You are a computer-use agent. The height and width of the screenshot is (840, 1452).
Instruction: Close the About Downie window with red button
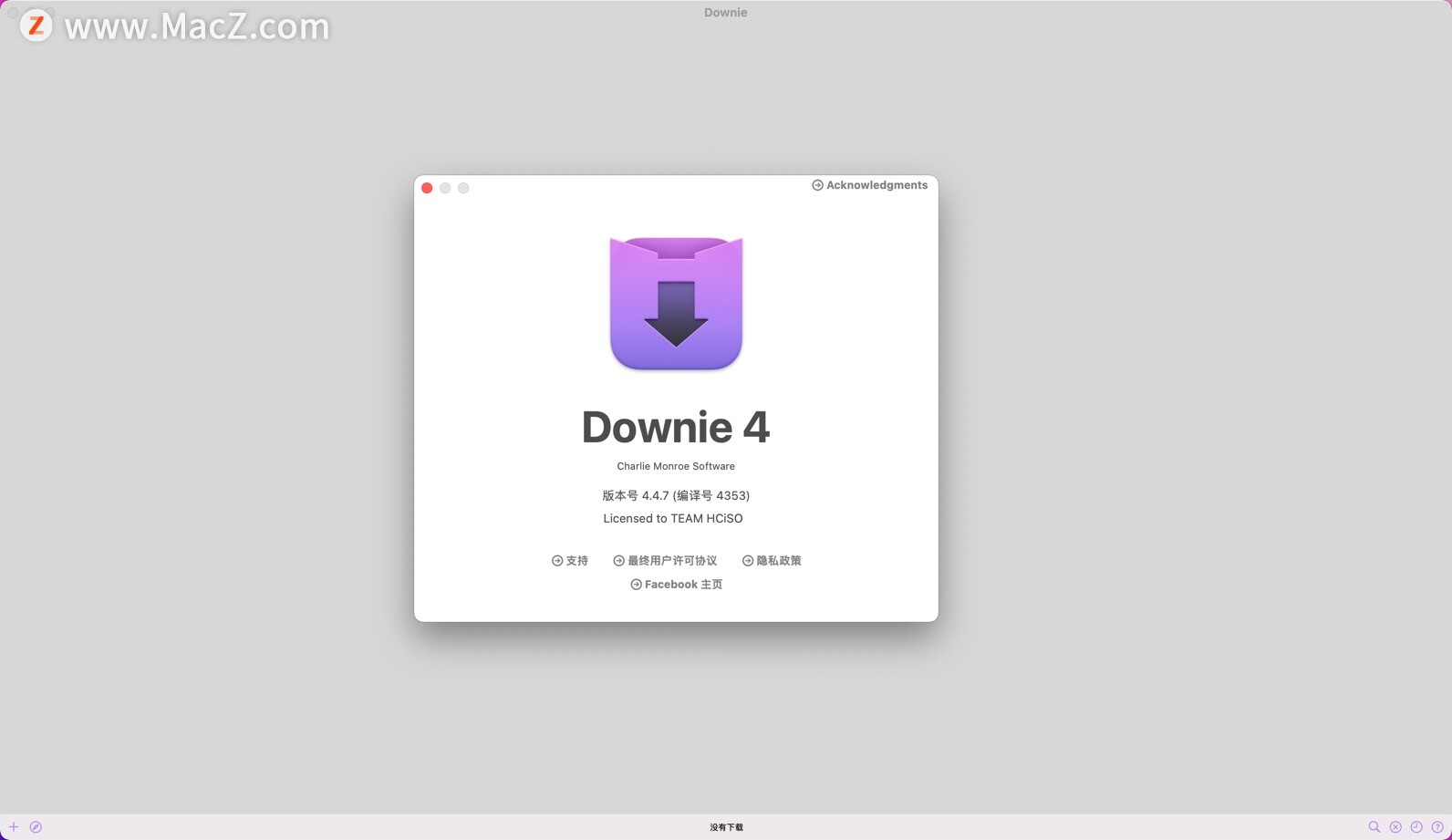tap(427, 188)
